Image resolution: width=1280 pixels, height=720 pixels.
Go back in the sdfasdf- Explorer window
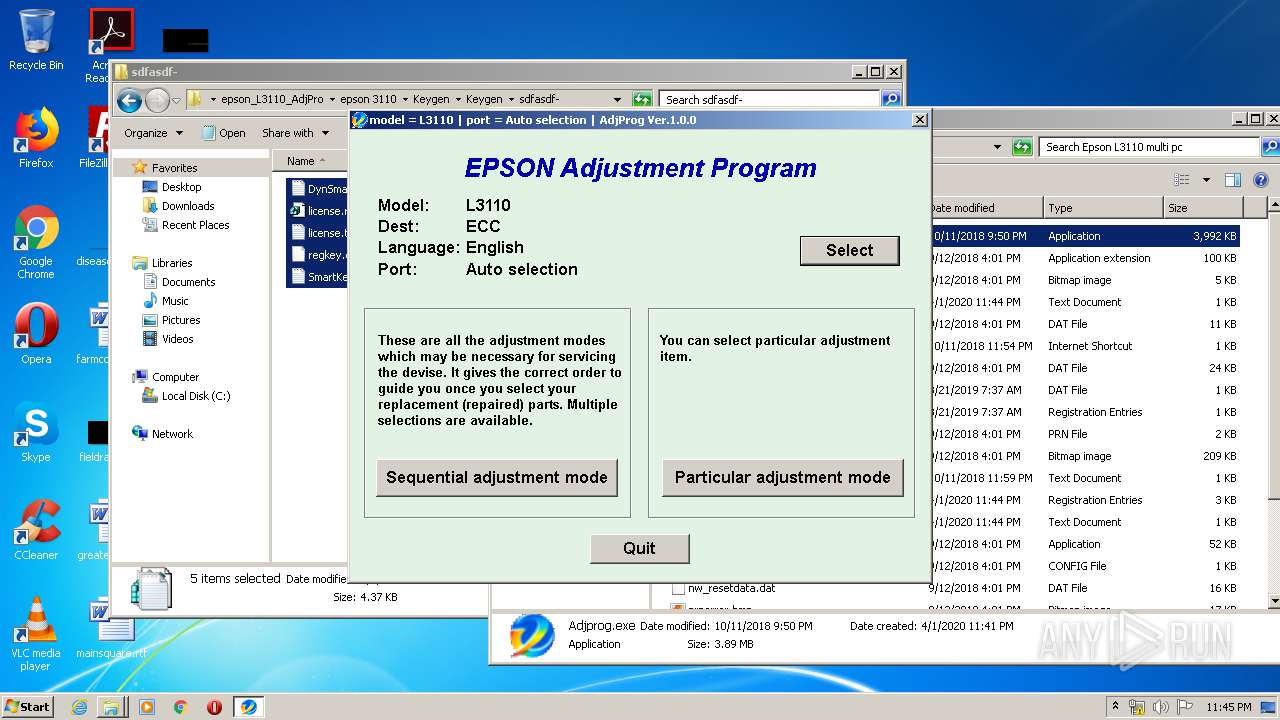coord(129,100)
